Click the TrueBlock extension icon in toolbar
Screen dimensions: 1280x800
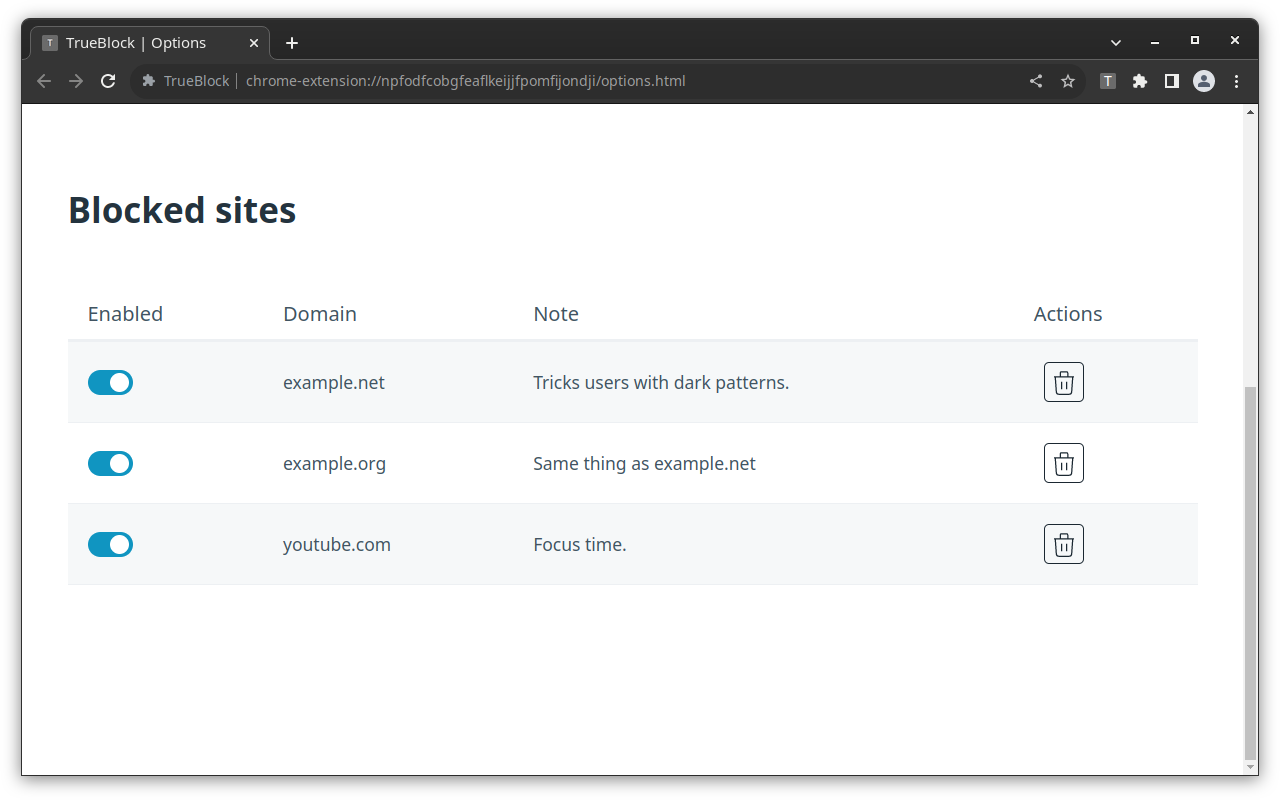click(1107, 81)
